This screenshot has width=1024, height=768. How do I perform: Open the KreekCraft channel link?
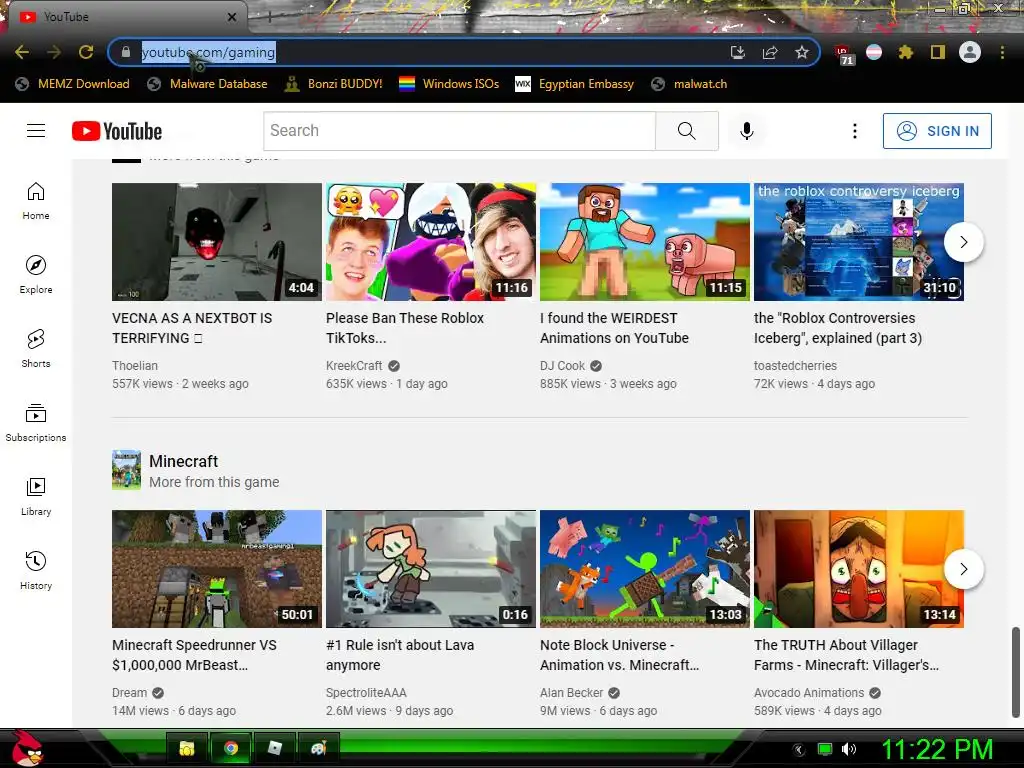point(354,366)
